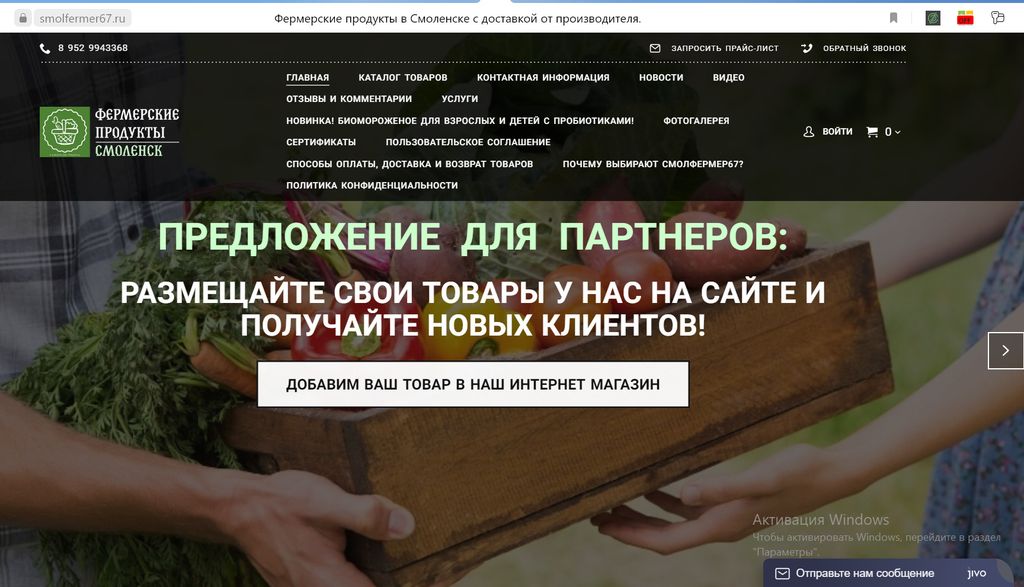Click the bookmark icon in the address bar
Screen dimensions: 1024x587
coord(893,18)
